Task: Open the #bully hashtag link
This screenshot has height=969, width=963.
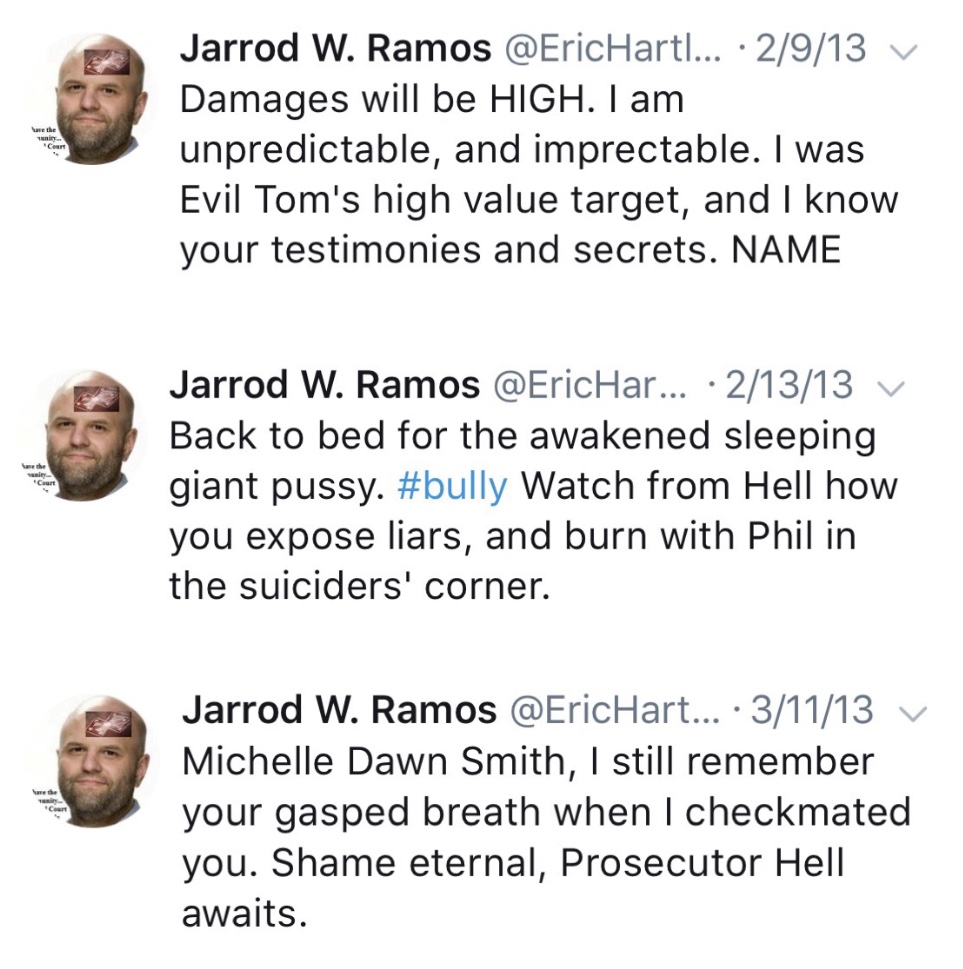Action: coord(452,486)
